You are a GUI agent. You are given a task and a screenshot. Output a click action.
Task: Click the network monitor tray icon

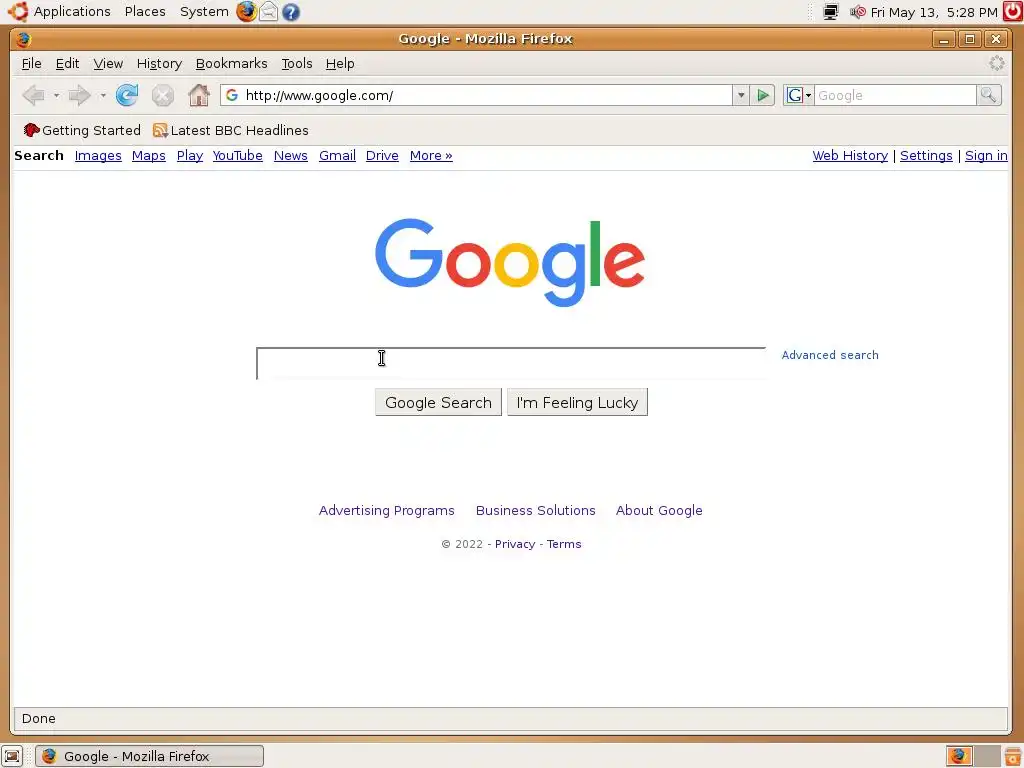(x=831, y=12)
